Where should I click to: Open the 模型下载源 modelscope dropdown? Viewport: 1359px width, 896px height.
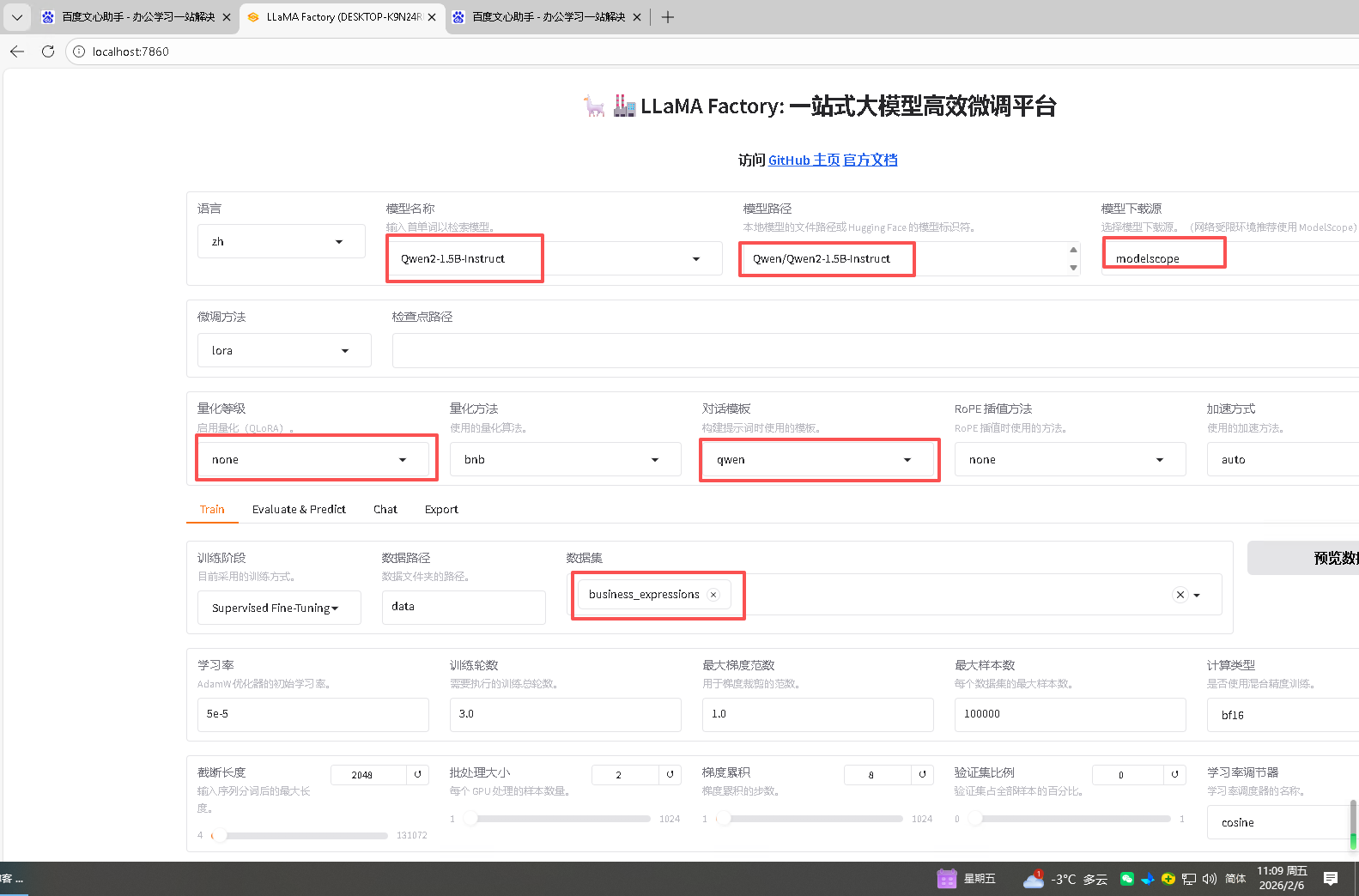[1230, 258]
